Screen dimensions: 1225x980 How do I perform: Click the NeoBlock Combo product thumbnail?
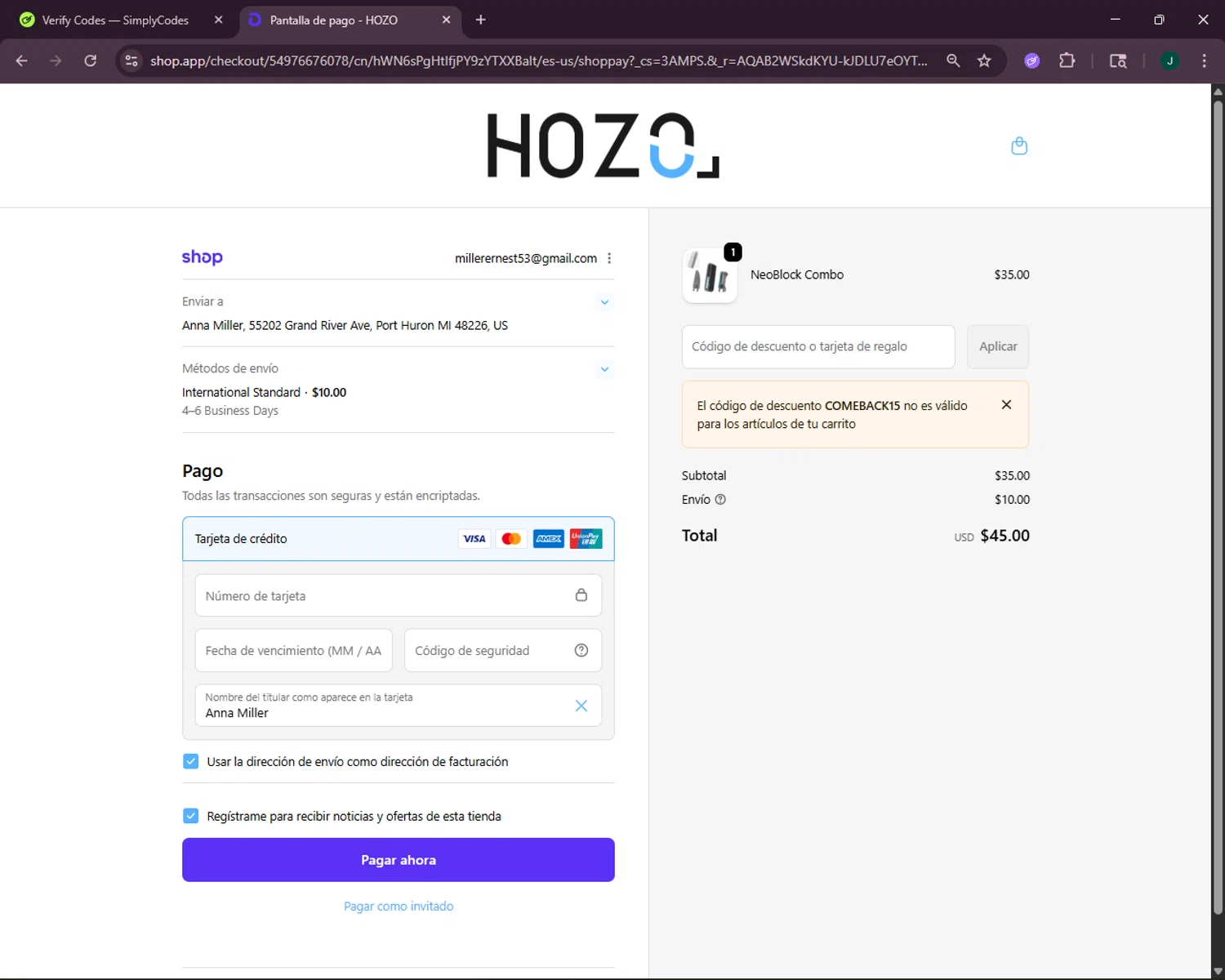click(x=710, y=275)
